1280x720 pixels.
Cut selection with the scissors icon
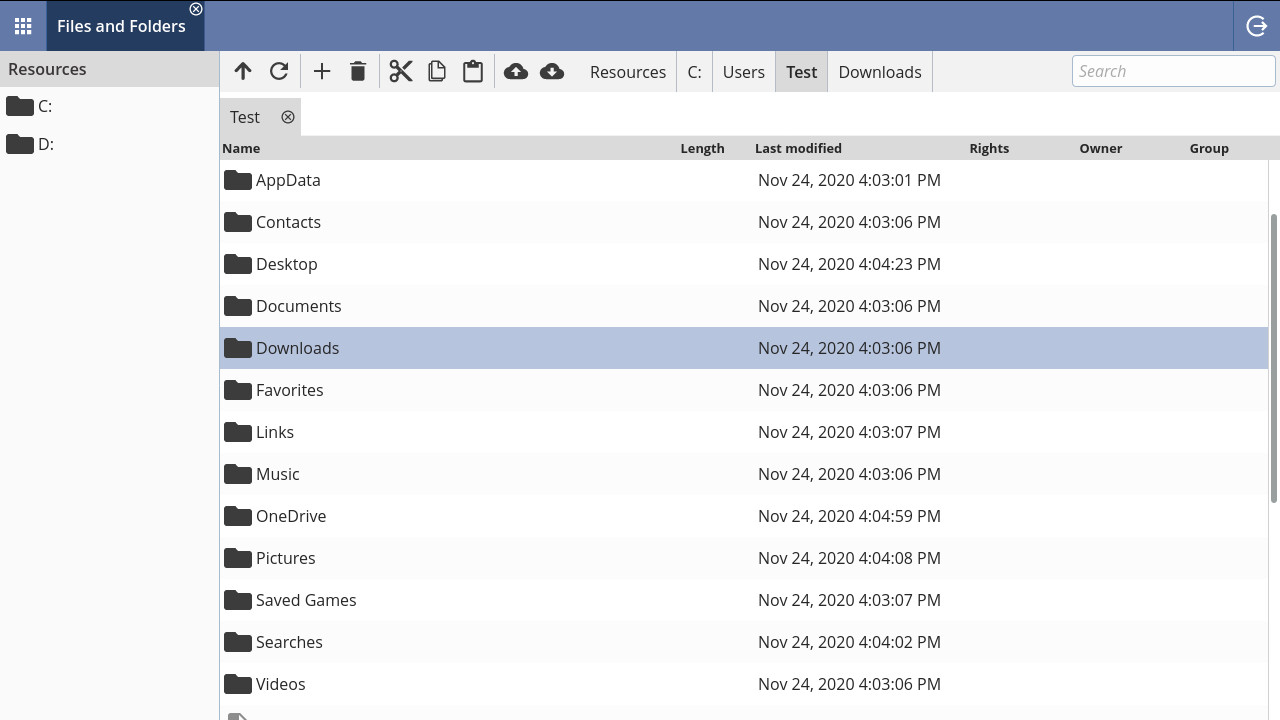pos(401,71)
